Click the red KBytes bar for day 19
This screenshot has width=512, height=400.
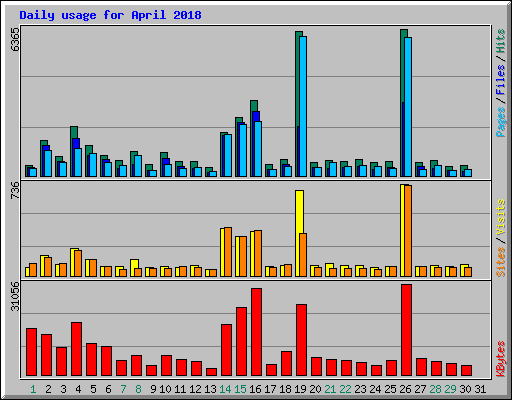[301, 340]
